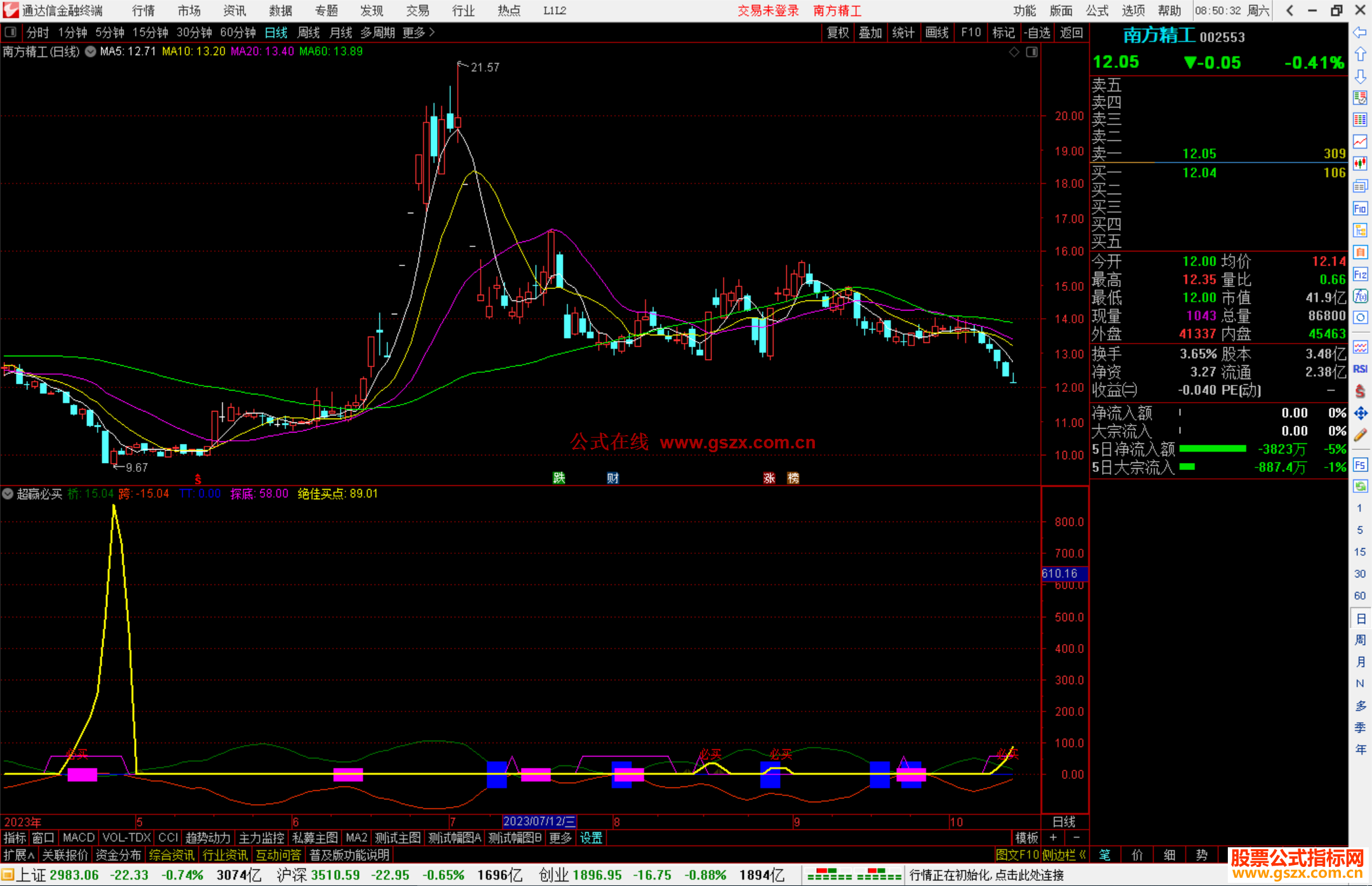This screenshot has height=886, width=1372.
Task: Click the 叠加 overlay button
Action: [x=870, y=32]
